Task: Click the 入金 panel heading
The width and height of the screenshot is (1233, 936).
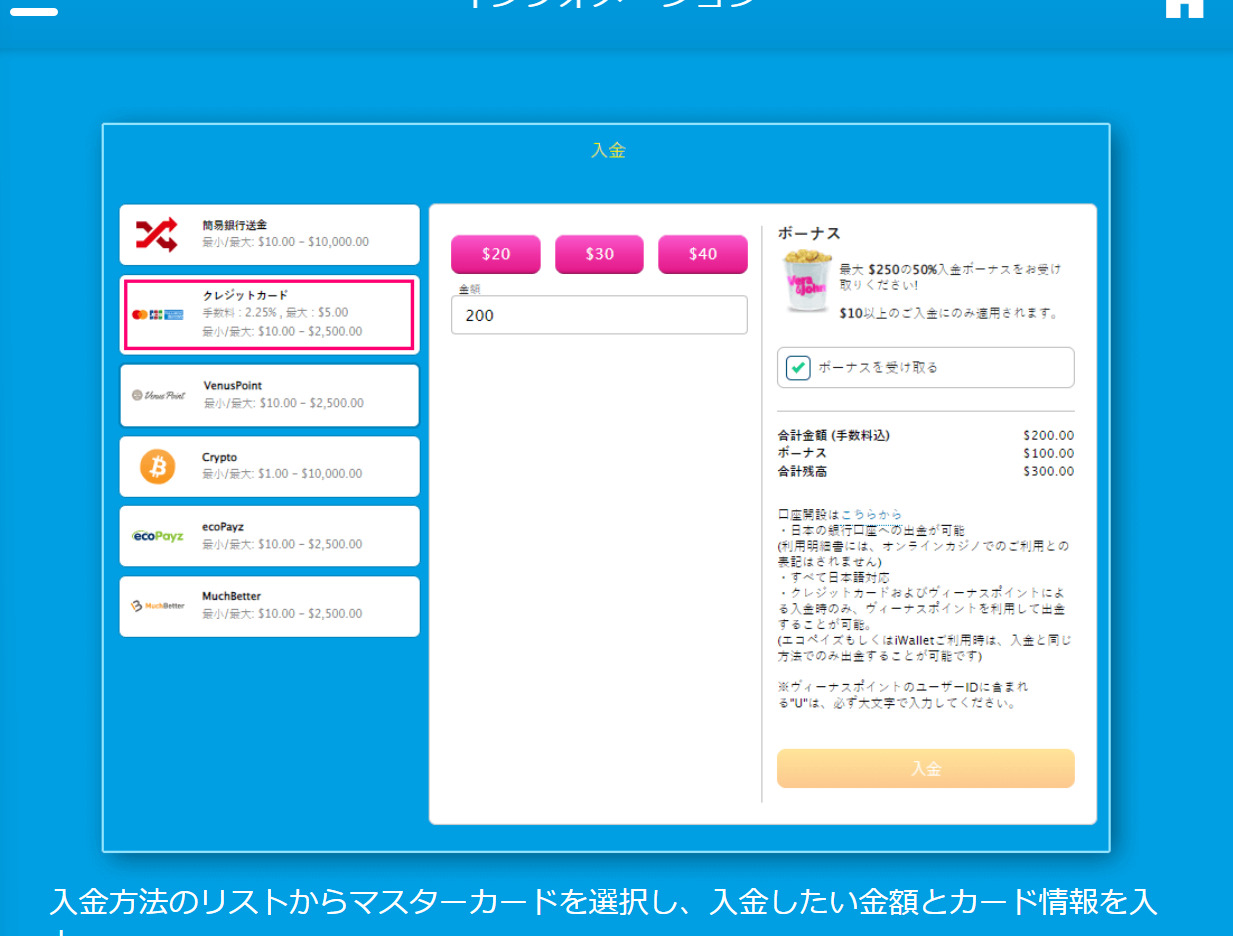Action: click(608, 150)
